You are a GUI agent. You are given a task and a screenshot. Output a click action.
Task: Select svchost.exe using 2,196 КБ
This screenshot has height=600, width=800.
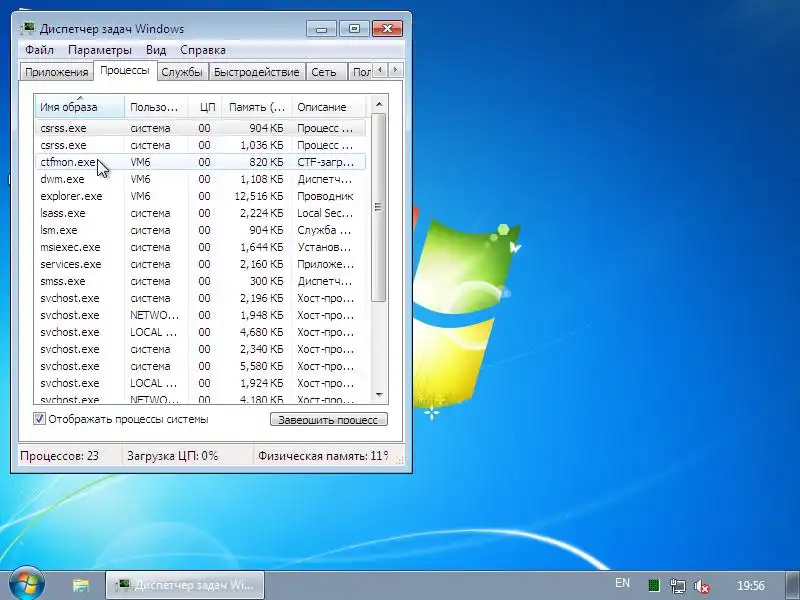200,298
